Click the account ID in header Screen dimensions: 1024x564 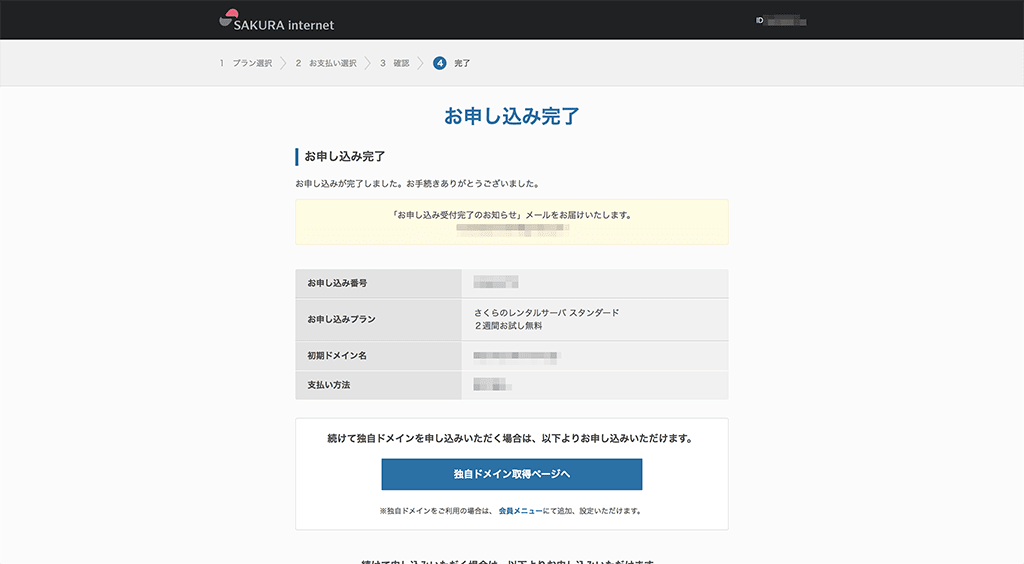click(x=781, y=21)
